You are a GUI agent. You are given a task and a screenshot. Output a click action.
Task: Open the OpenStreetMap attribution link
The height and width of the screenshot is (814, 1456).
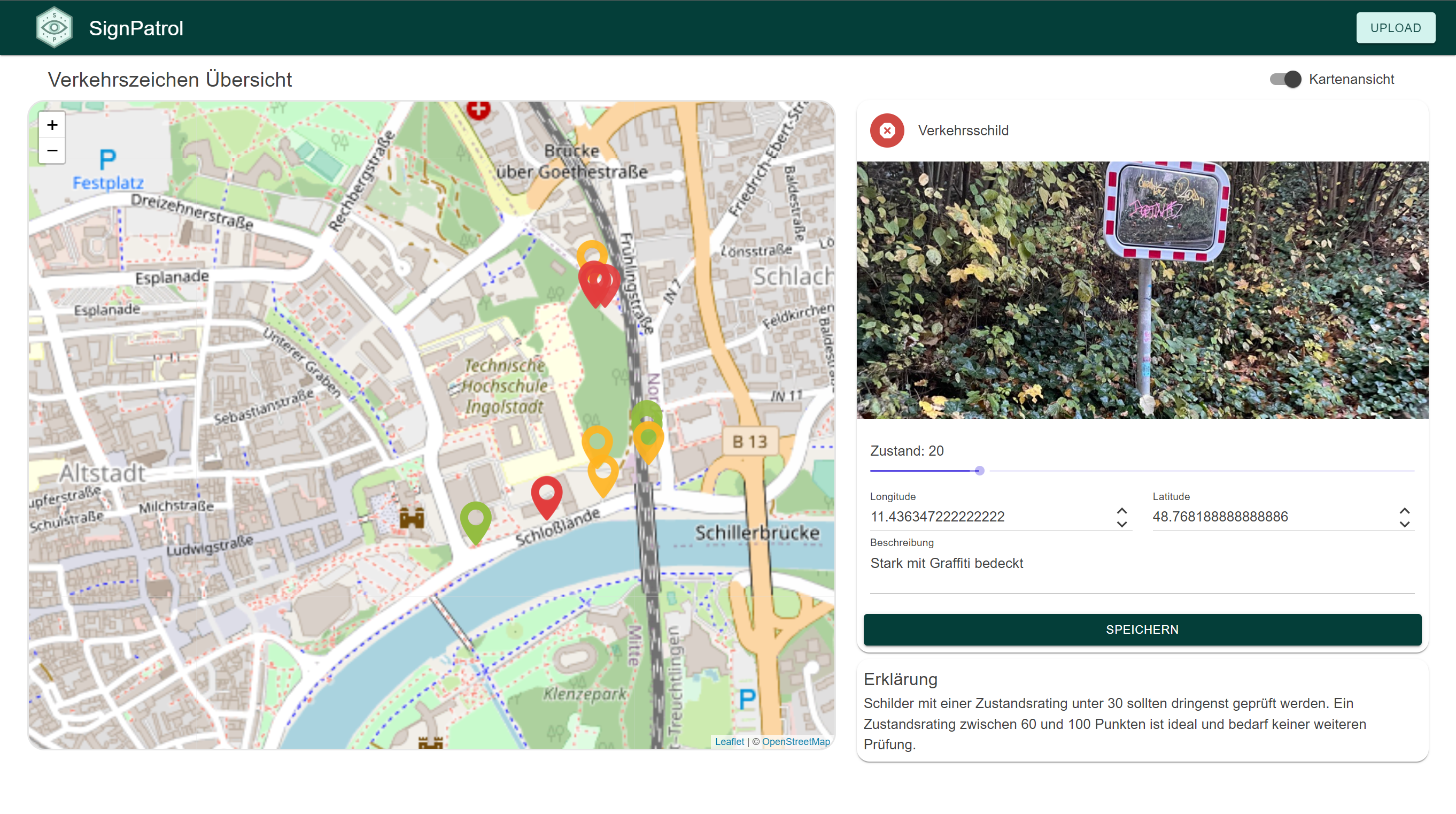tap(795, 742)
